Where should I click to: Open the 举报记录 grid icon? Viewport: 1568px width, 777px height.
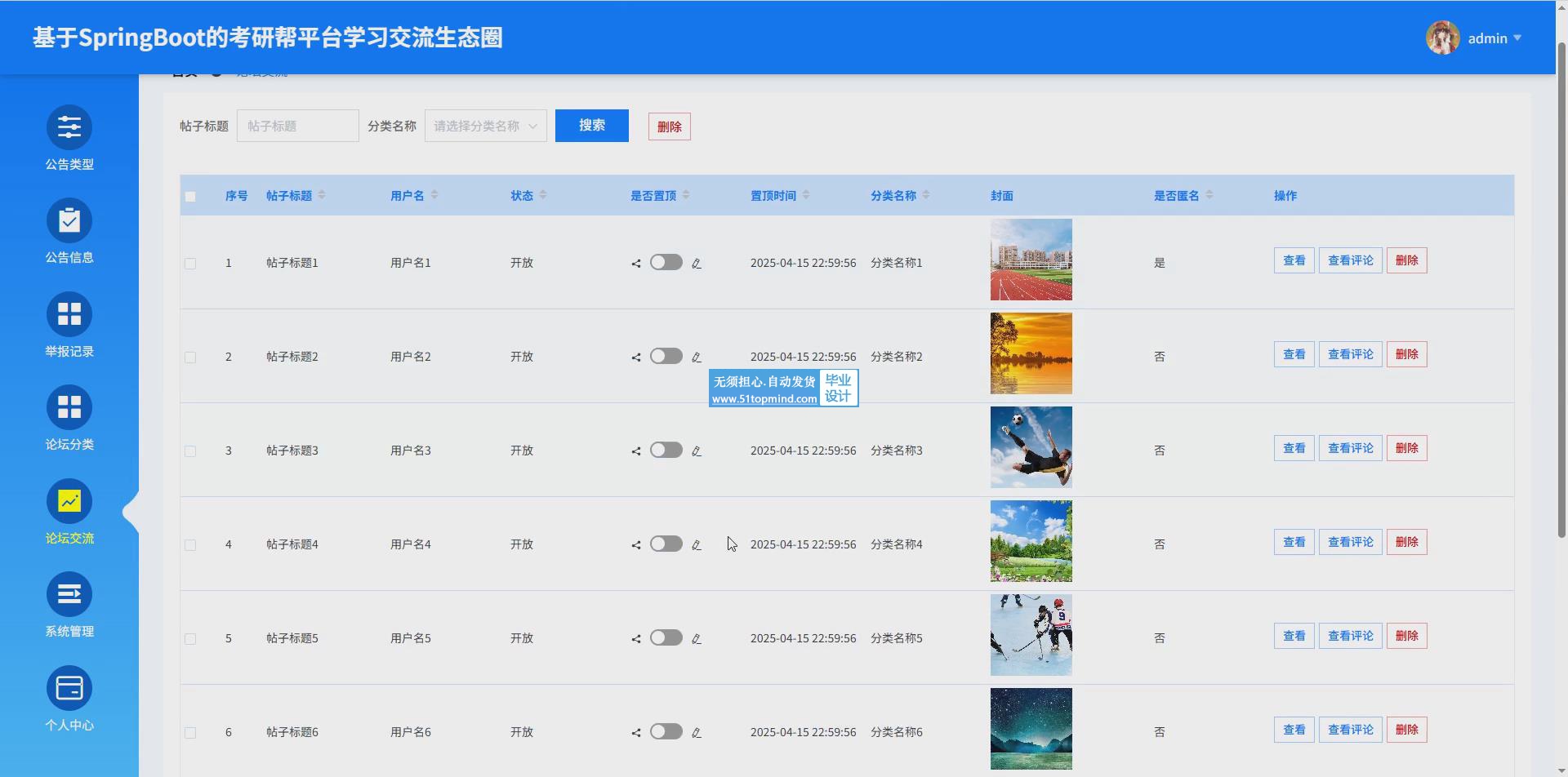[69, 314]
